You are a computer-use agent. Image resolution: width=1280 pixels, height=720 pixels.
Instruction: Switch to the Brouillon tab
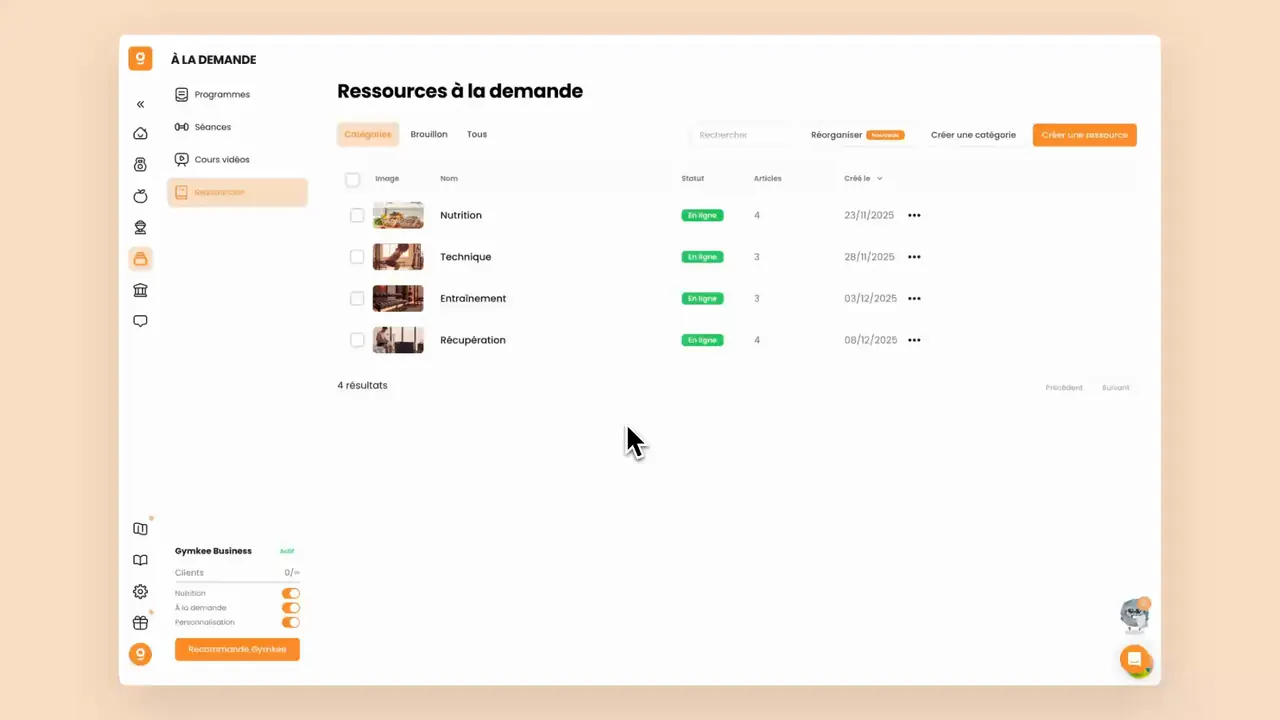(x=429, y=134)
